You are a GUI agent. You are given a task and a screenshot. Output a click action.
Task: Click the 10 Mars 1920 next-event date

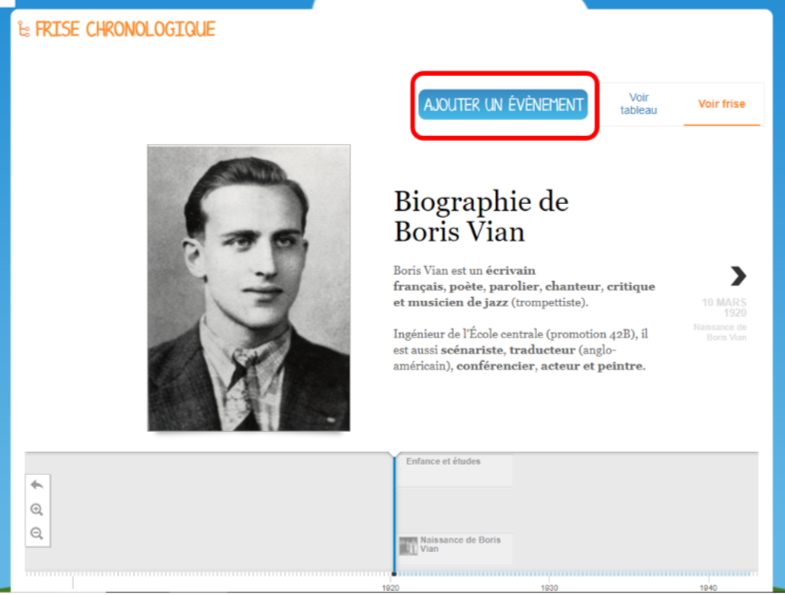[x=724, y=308]
